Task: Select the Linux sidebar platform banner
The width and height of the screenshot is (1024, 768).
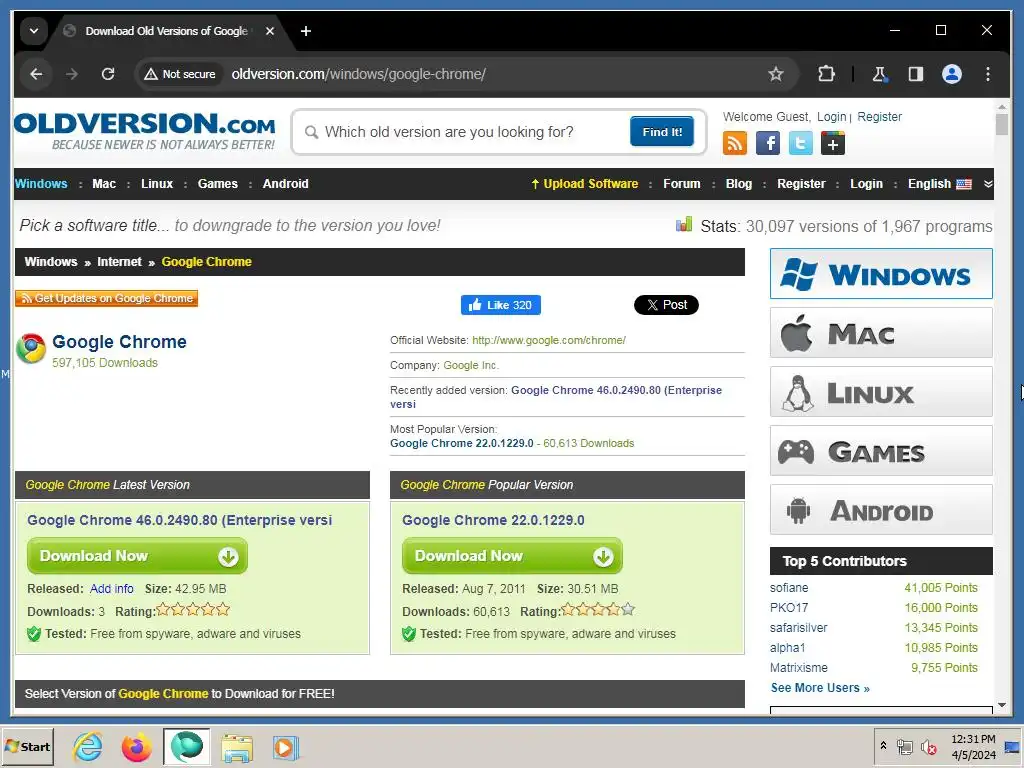Action: pos(881,392)
